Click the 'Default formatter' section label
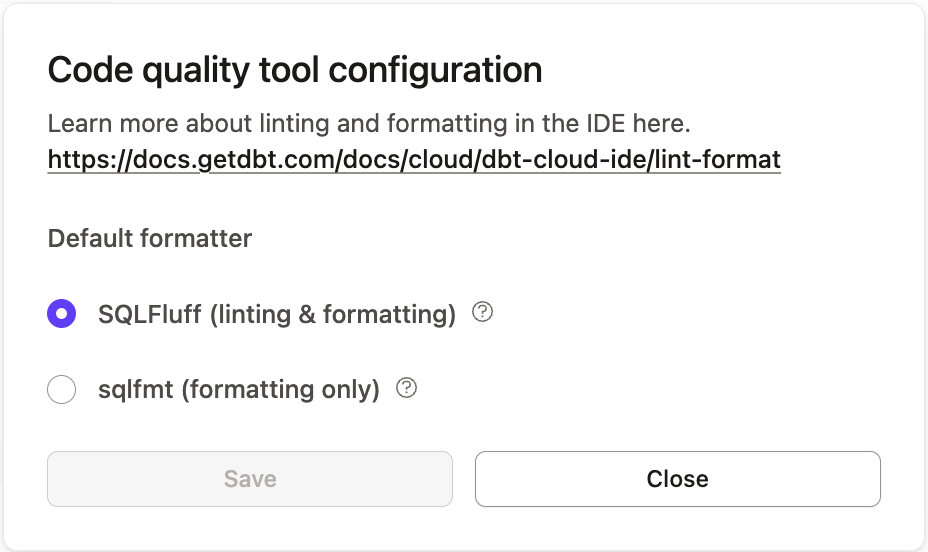The image size is (928, 552). tap(150, 238)
